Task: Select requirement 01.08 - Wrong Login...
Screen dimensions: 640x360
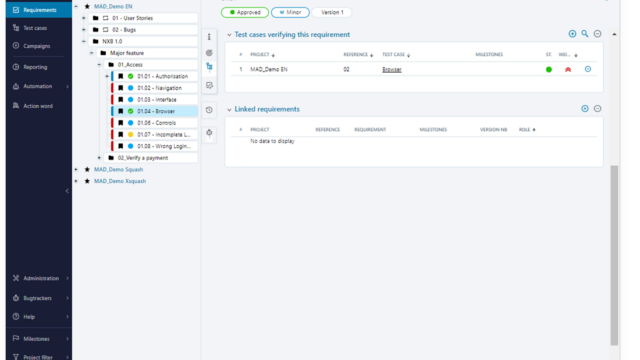Action: point(154,146)
